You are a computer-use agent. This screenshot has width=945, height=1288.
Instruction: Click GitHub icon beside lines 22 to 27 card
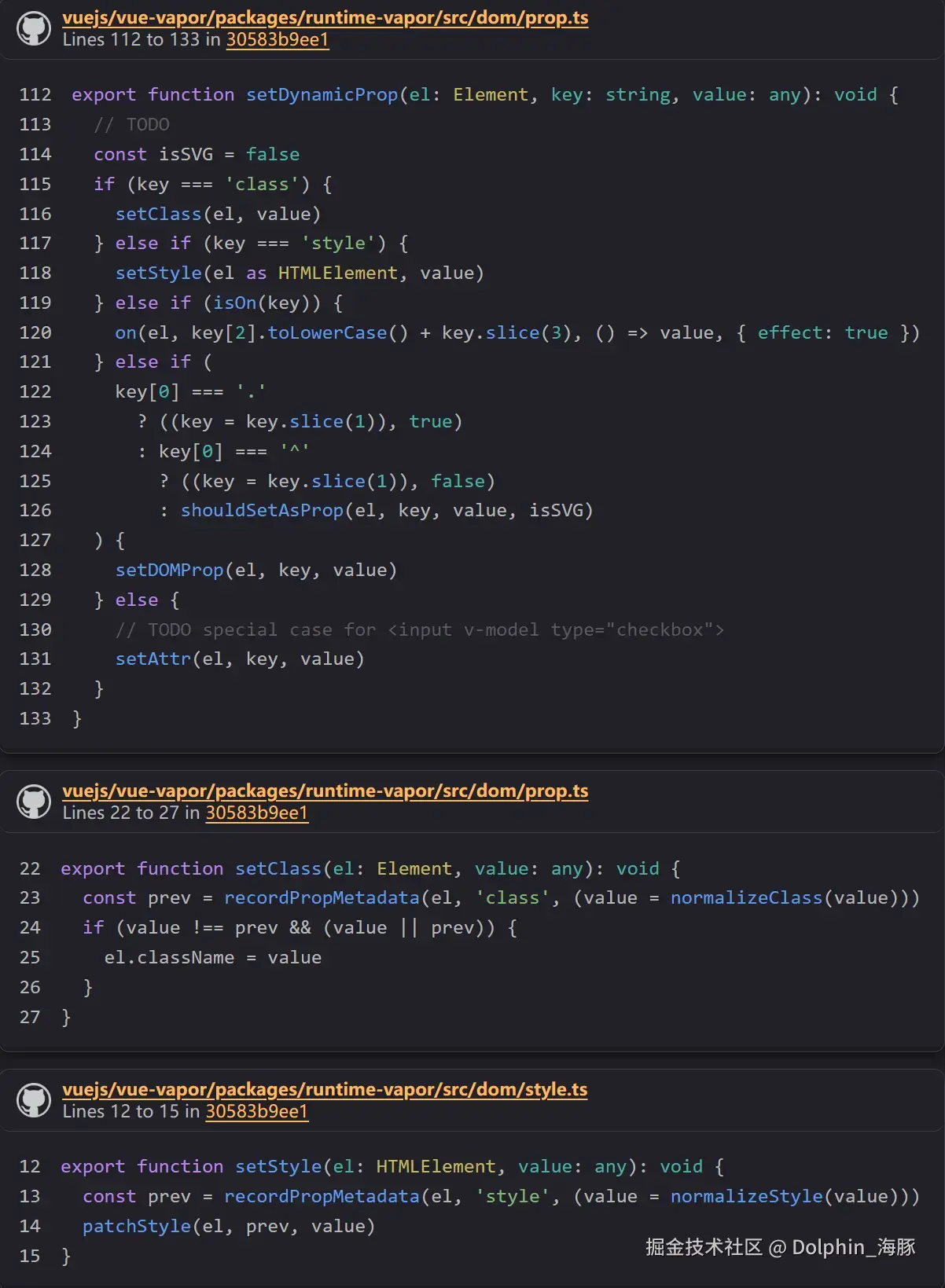click(x=34, y=802)
